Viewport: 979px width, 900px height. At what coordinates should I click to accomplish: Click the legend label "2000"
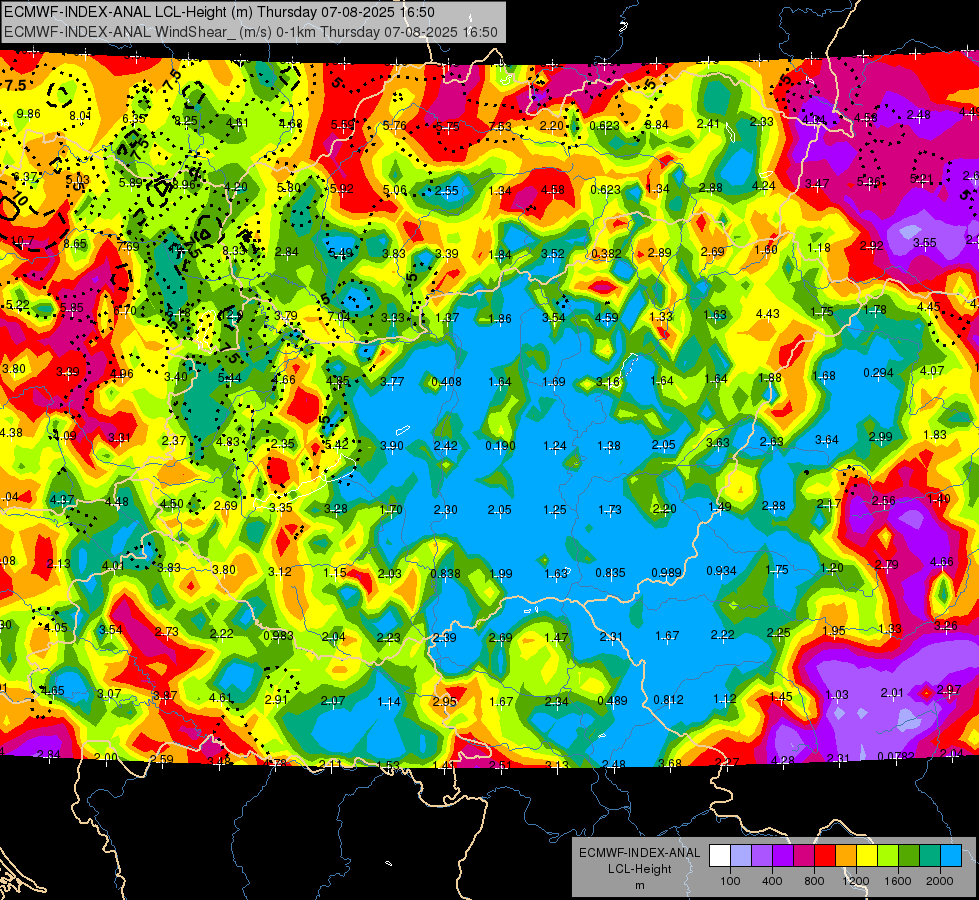[939, 881]
